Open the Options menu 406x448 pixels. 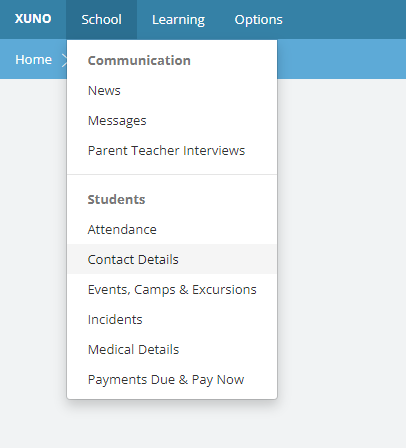tap(258, 20)
